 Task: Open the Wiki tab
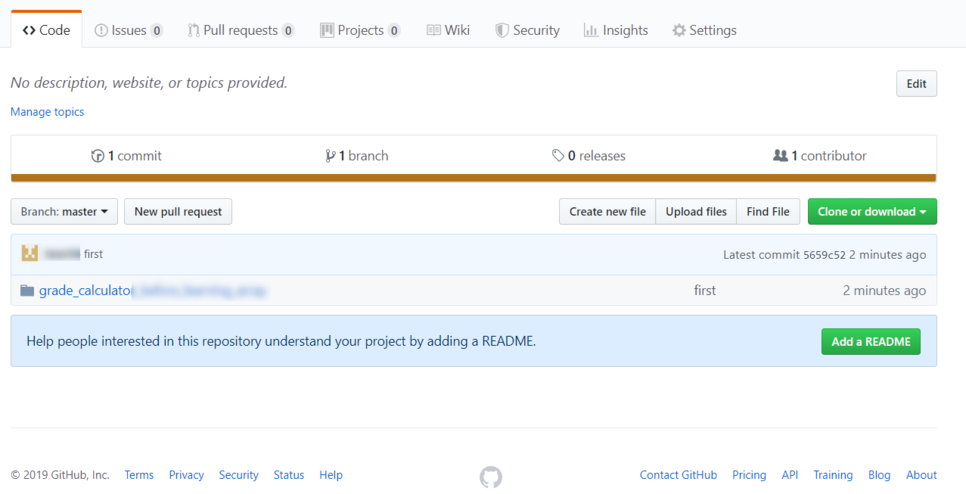pyautogui.click(x=448, y=30)
